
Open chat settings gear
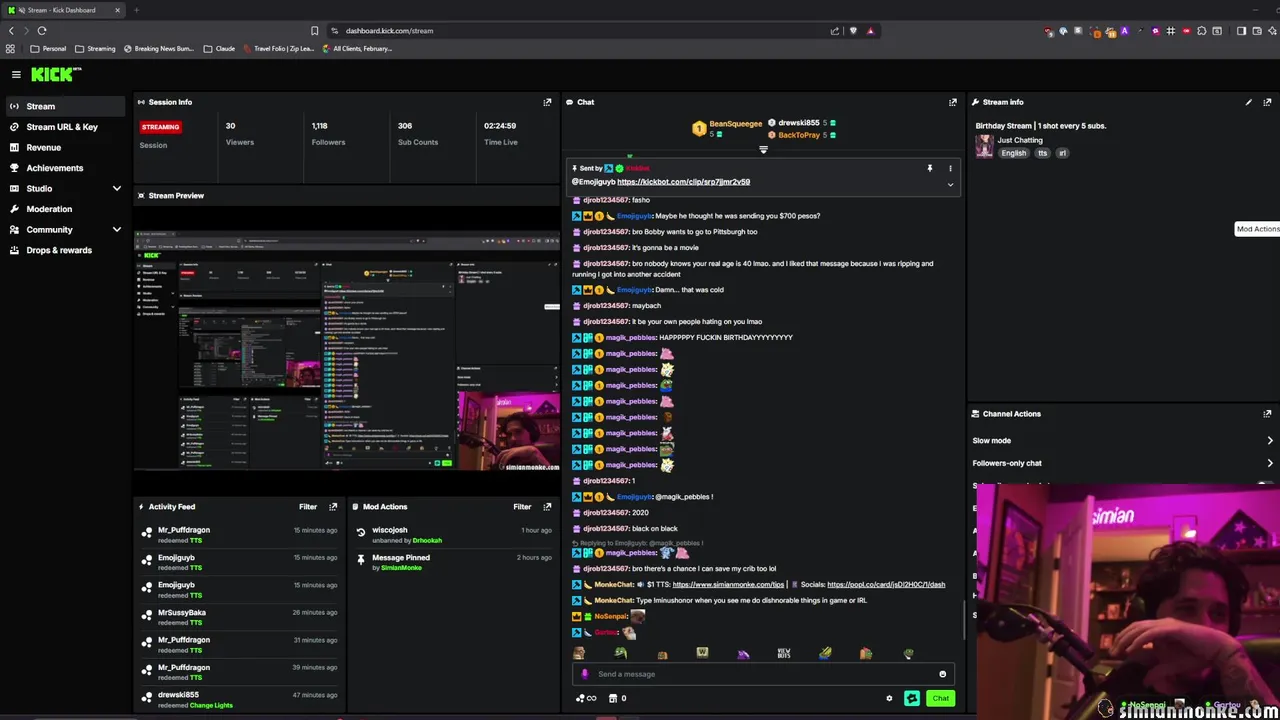(x=889, y=699)
